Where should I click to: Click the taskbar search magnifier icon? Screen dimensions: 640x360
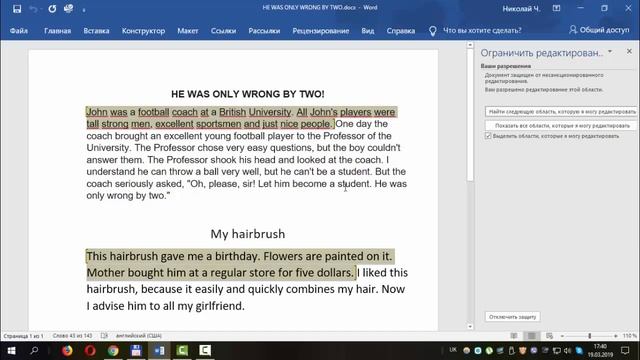click(x=34, y=350)
